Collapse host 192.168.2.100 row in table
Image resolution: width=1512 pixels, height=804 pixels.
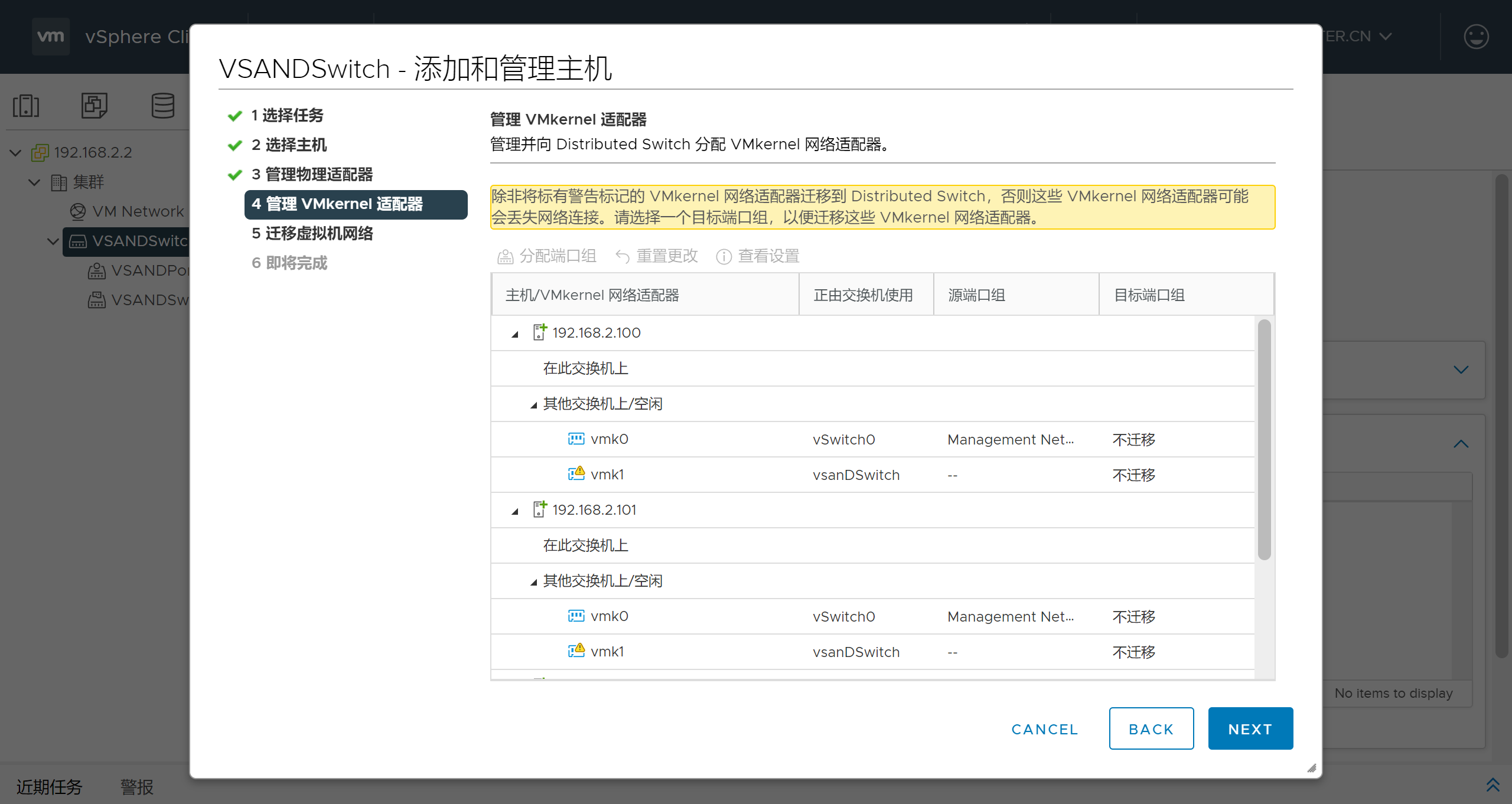pos(515,334)
